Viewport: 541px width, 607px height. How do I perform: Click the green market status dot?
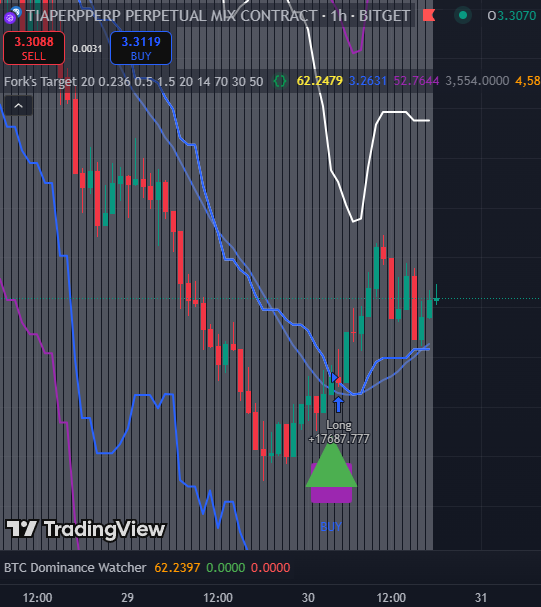[462, 15]
